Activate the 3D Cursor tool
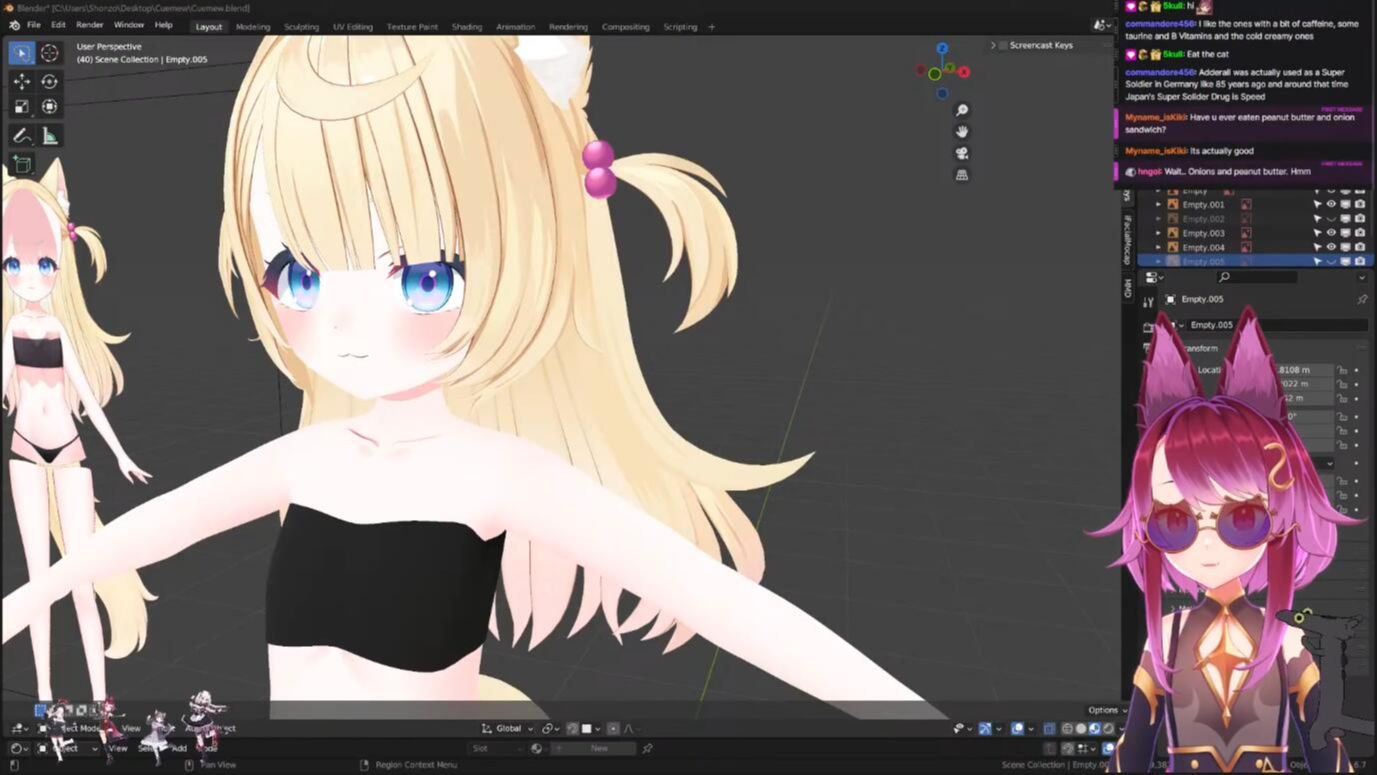The image size is (1377, 775). point(49,53)
